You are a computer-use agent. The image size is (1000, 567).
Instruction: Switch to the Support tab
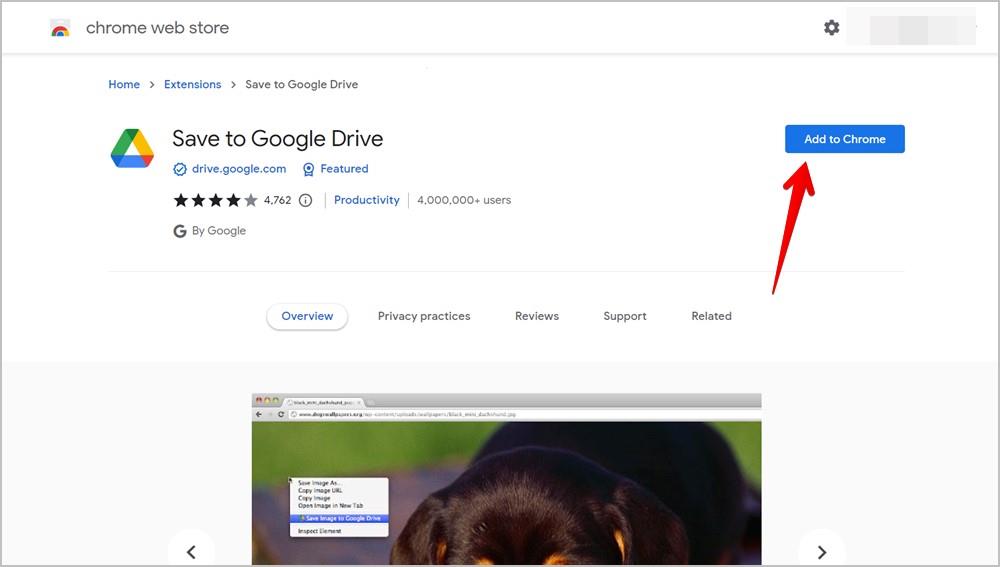pos(624,316)
